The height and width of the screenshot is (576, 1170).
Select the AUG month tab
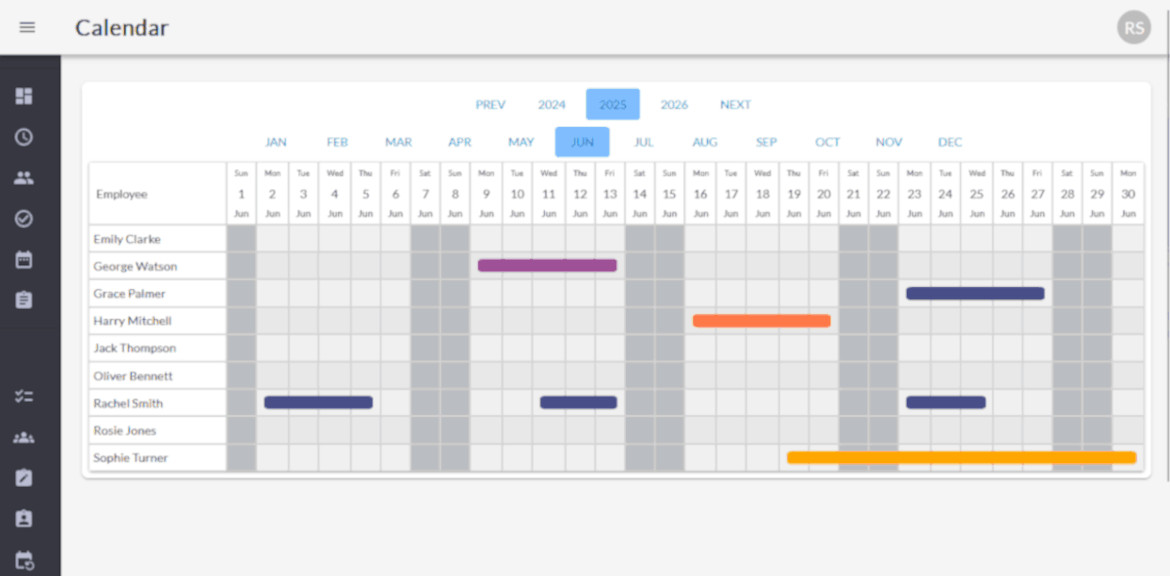click(704, 142)
